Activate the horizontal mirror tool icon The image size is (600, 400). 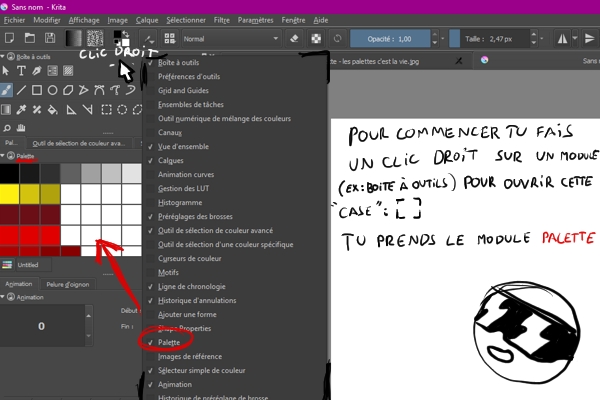(x=562, y=38)
